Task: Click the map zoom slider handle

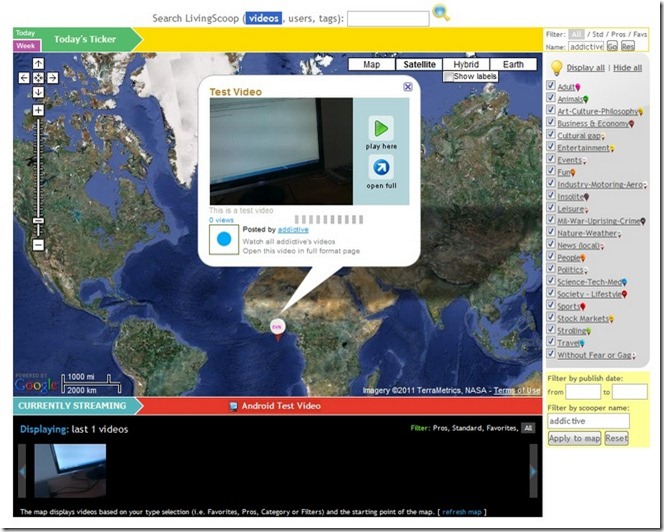Action: pos(38,220)
